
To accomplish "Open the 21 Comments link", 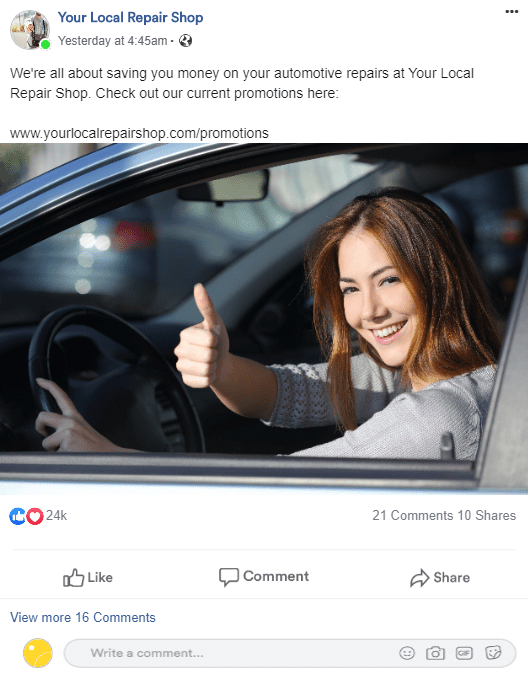I will point(412,516).
